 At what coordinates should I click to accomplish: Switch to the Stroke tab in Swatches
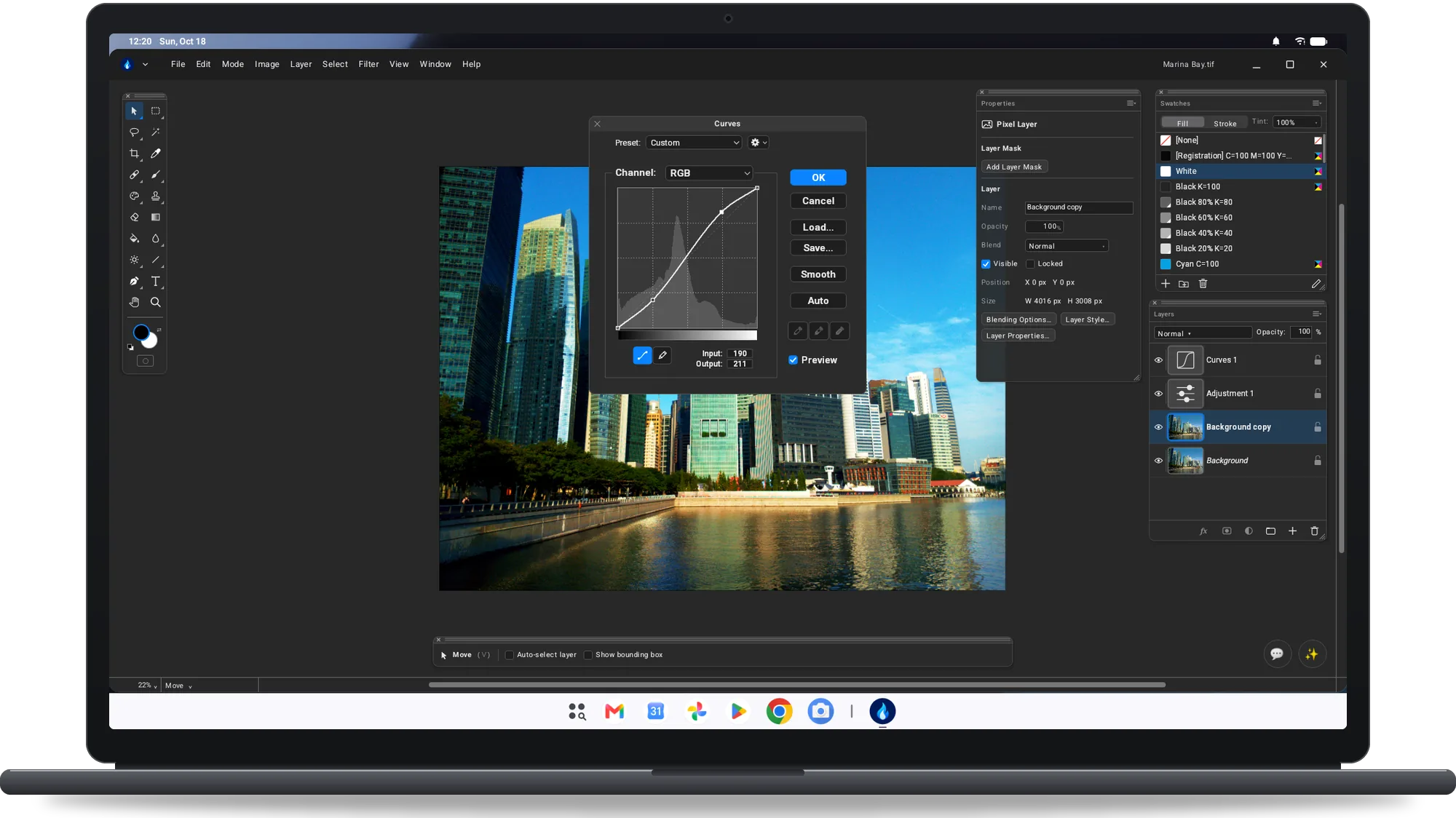point(1224,123)
